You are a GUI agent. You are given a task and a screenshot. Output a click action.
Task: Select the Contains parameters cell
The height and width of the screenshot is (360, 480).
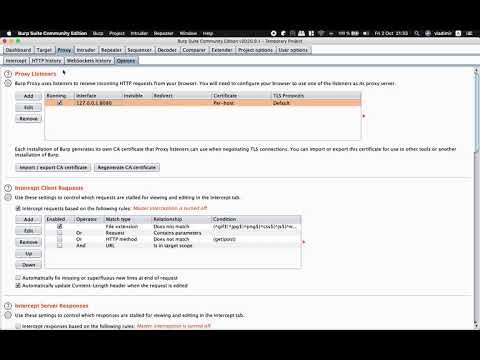pos(181,233)
